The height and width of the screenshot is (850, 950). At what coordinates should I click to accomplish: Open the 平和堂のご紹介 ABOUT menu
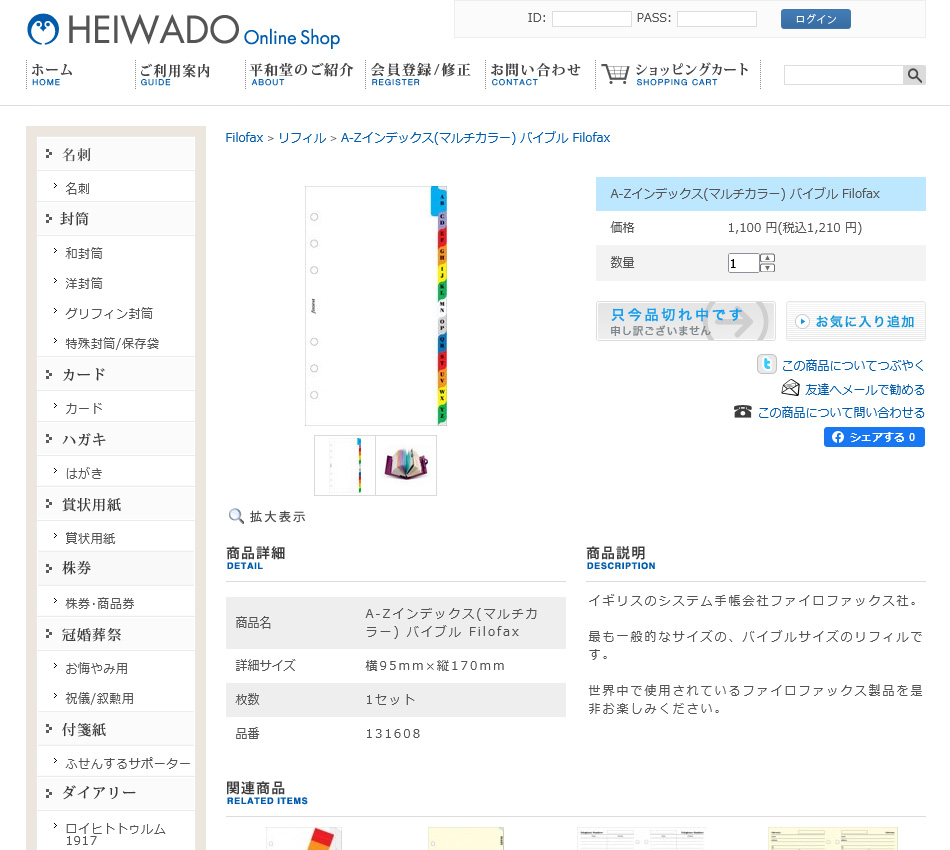(301, 75)
